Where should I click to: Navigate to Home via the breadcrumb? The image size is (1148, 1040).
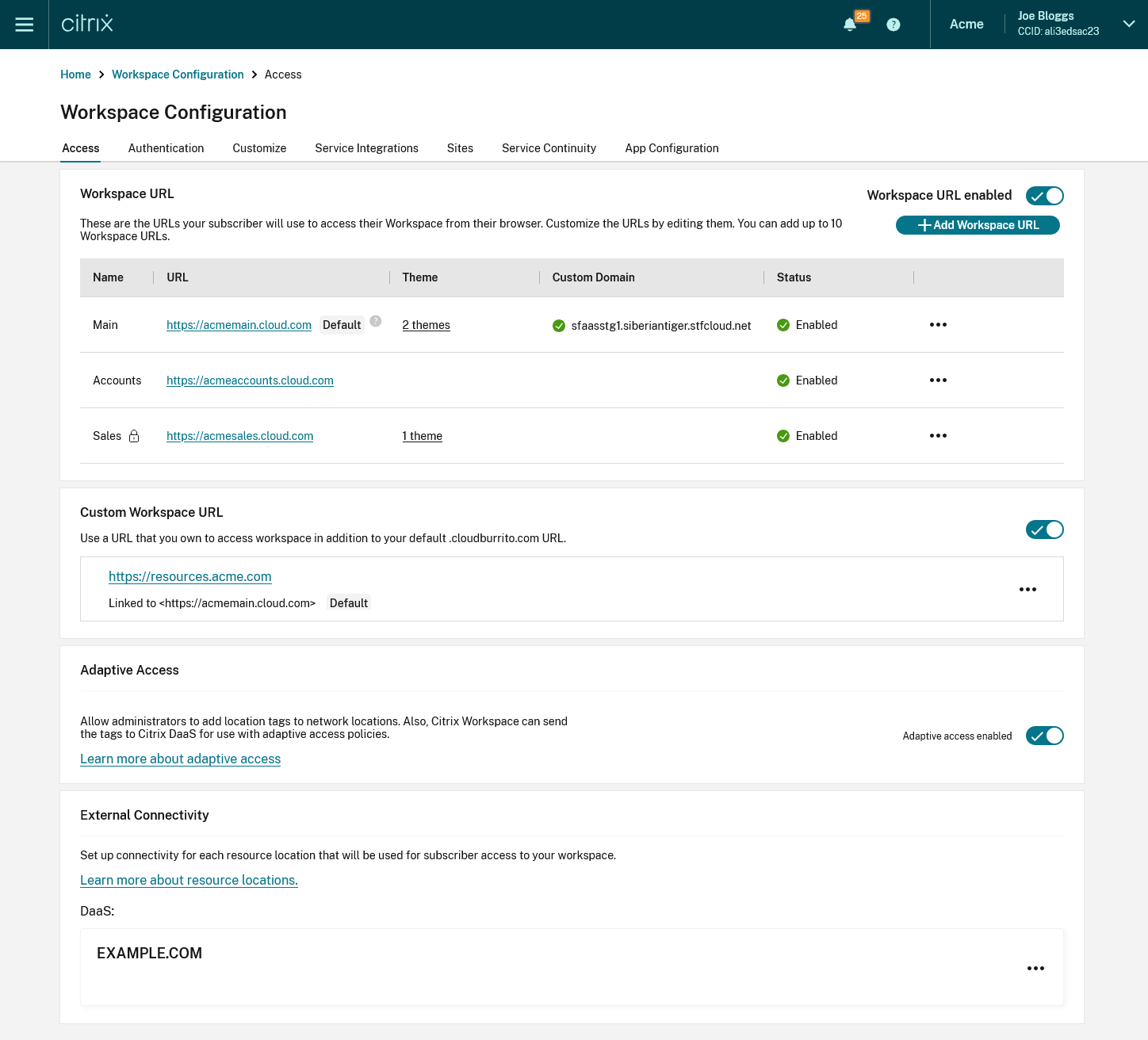coord(75,75)
